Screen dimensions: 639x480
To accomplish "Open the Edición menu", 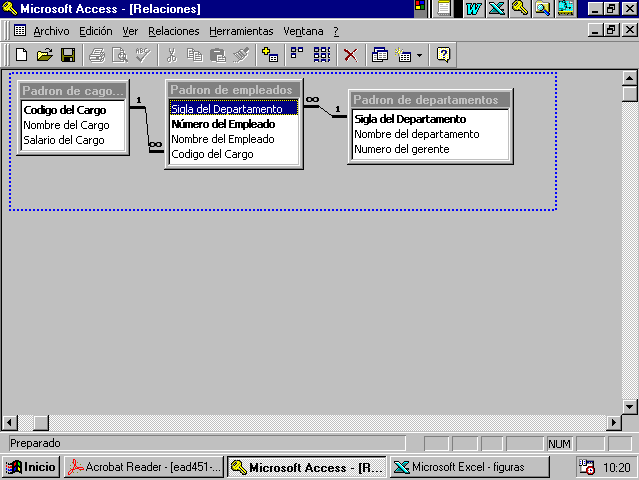I will [96, 31].
